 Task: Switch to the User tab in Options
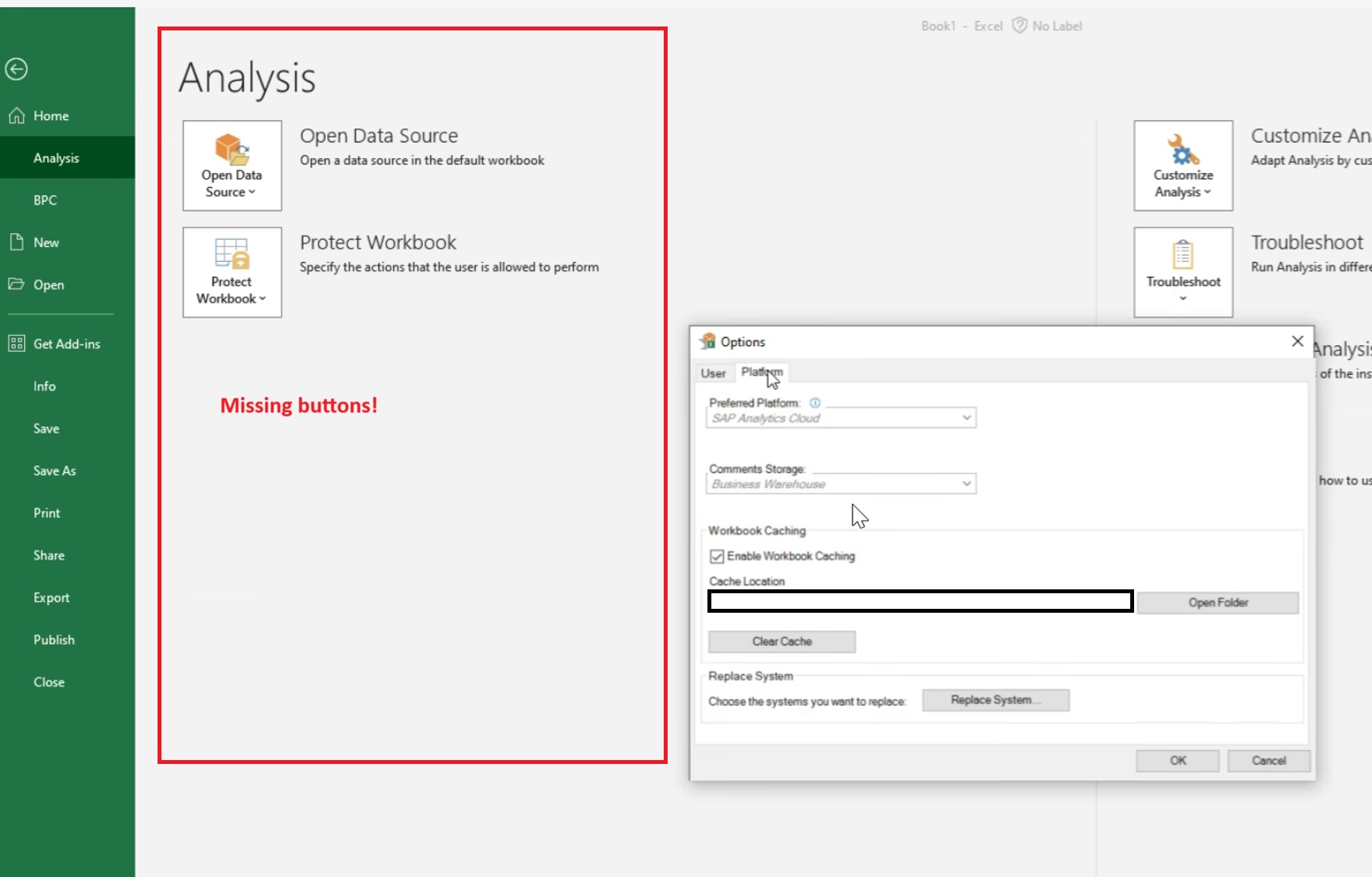(713, 373)
